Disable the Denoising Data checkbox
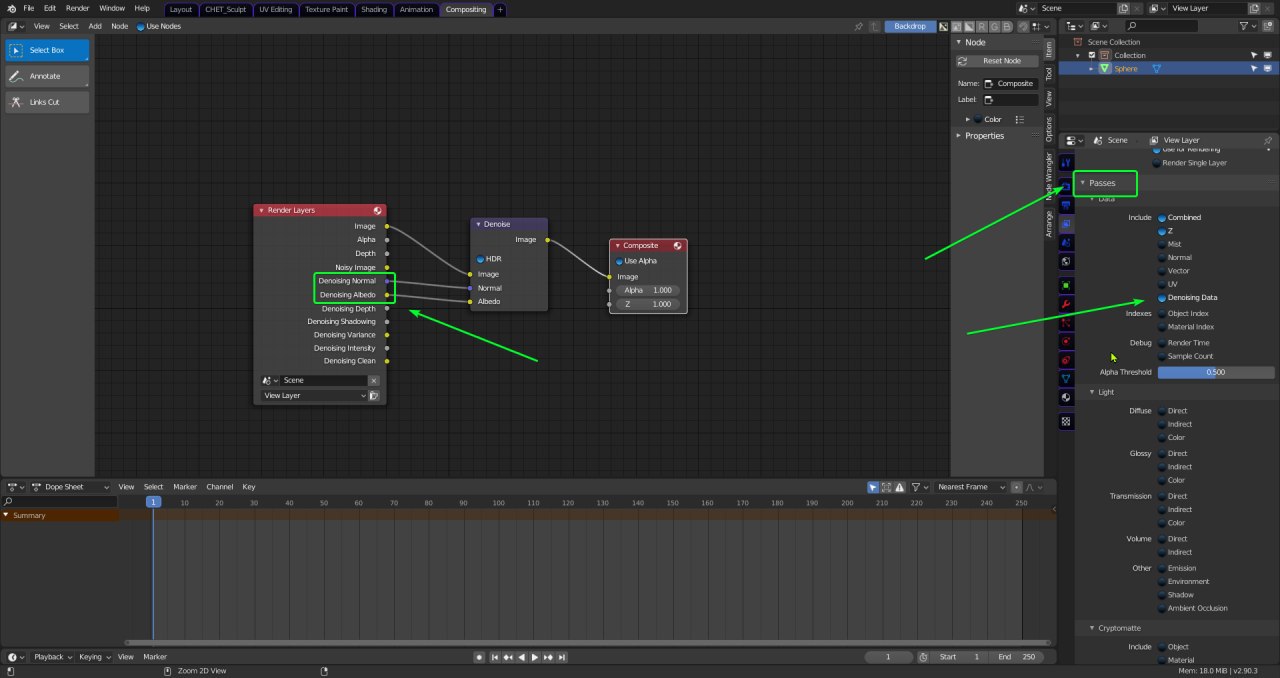Screen dimensions: 1280x678 (x=1163, y=298)
